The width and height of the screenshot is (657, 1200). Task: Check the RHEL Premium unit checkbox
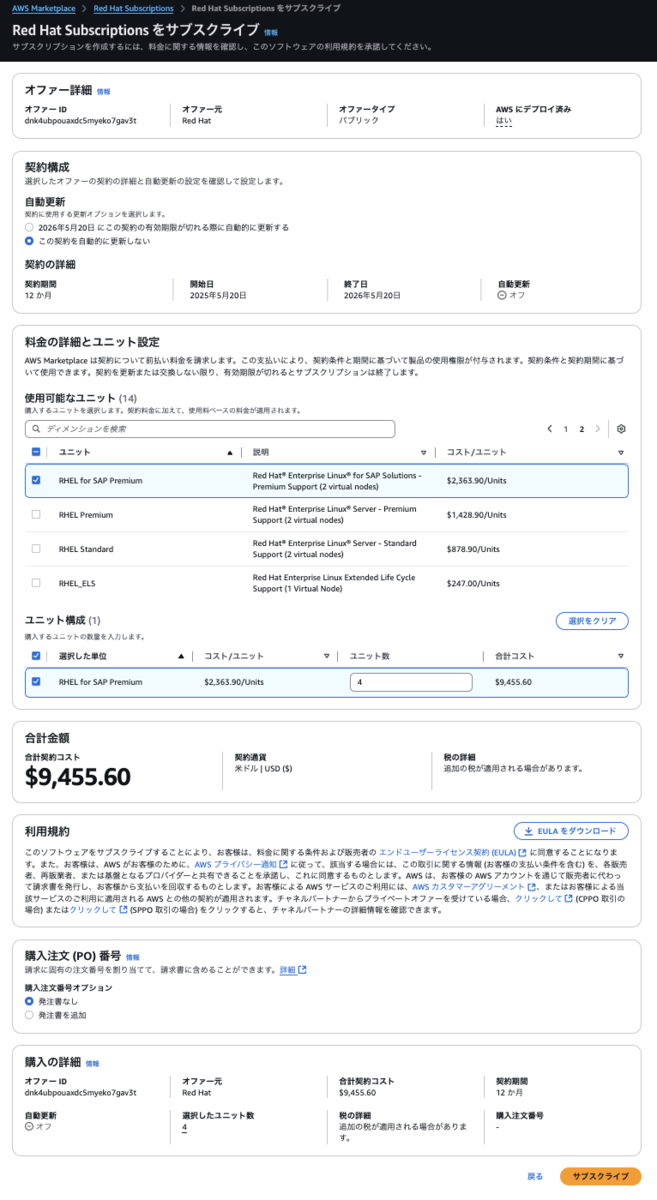[x=36, y=514]
